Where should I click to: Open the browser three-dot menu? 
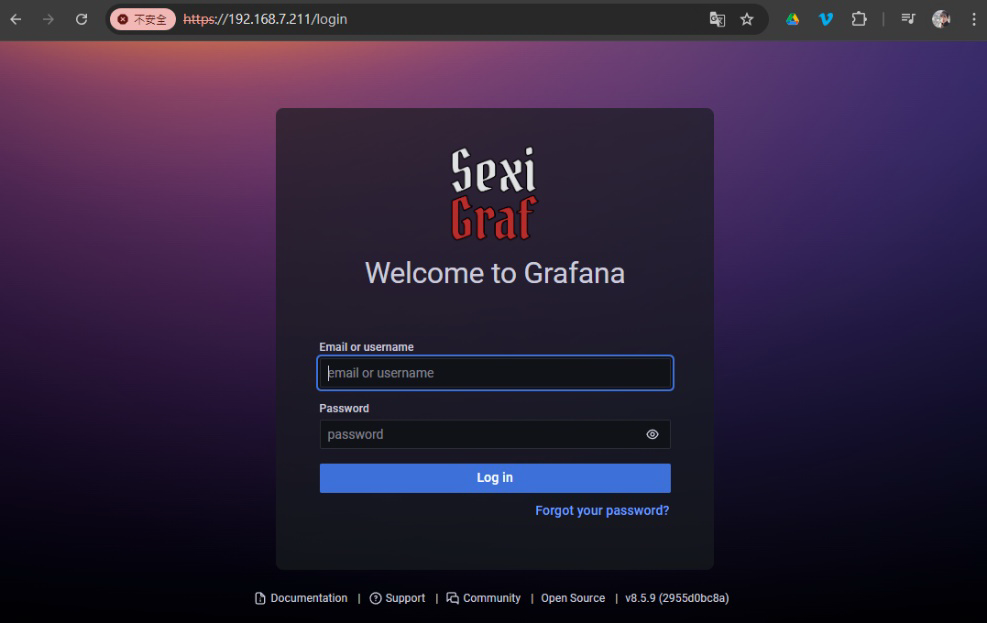974,20
